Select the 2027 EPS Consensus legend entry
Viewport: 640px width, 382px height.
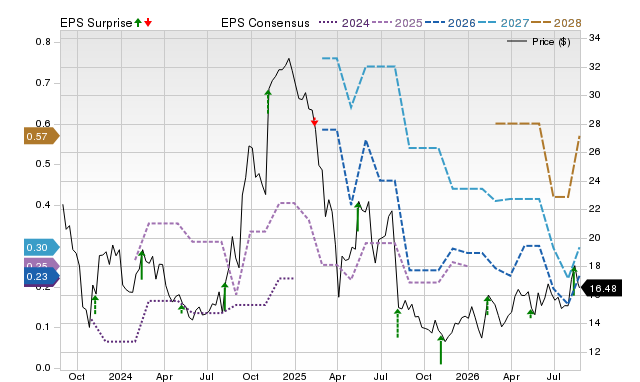503,23
